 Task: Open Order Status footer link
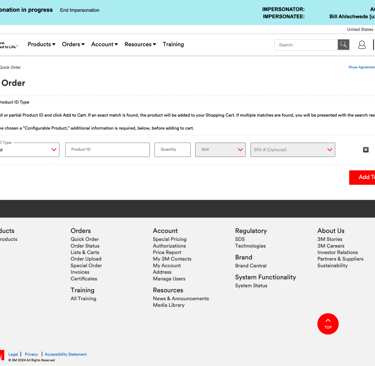tap(85, 246)
